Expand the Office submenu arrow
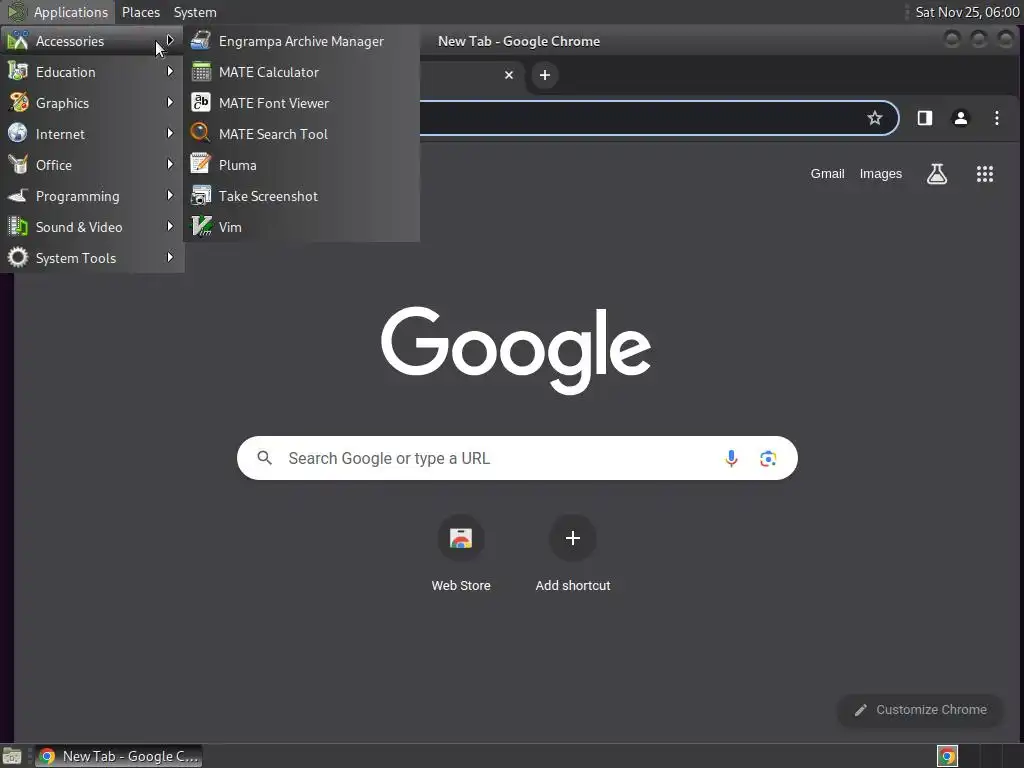The width and height of the screenshot is (1024, 768). point(170,165)
